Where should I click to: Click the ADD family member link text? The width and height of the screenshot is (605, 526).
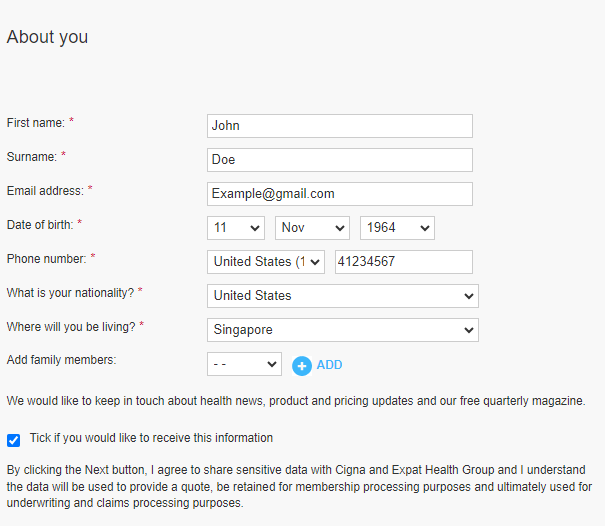pos(329,365)
